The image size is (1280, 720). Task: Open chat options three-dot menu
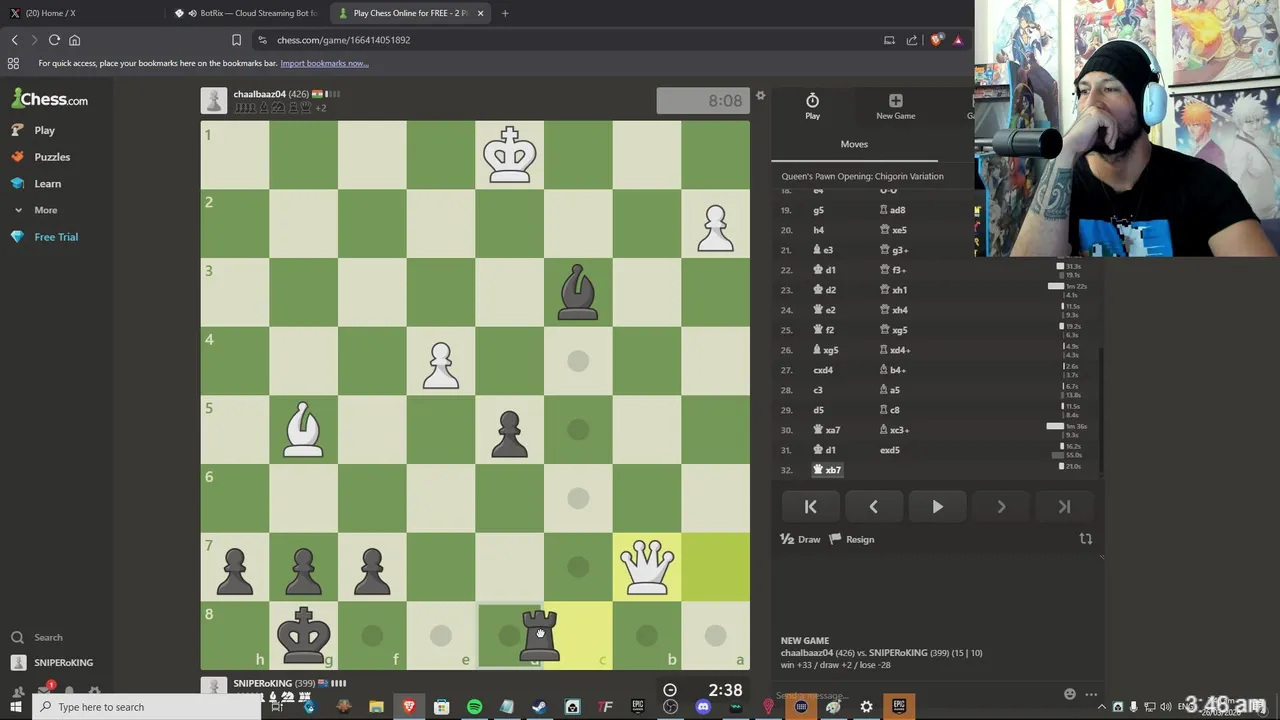pos(1091,694)
